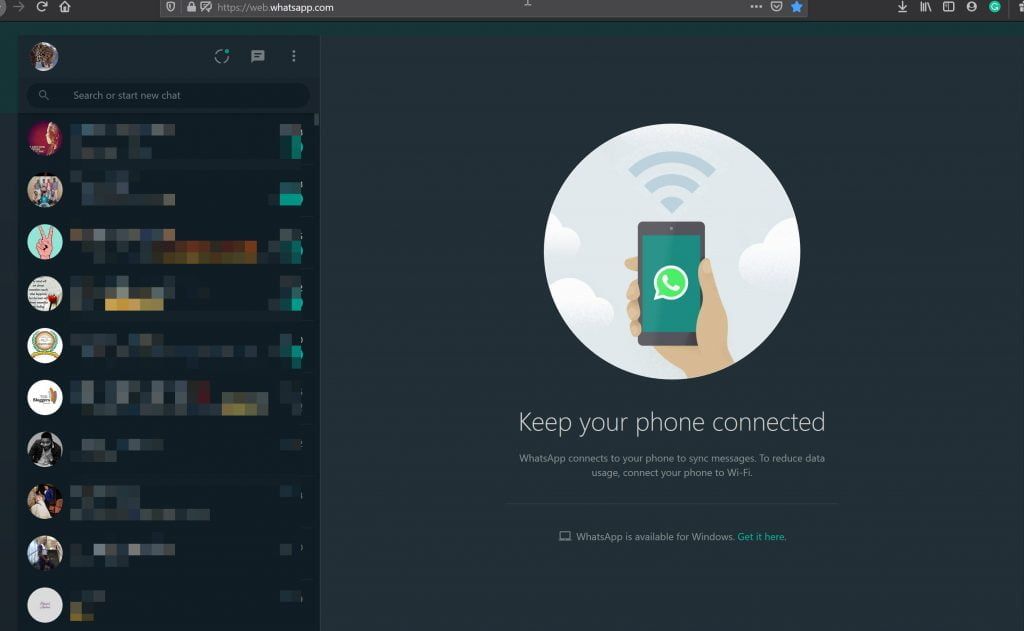Go to the browser Home page
Screen dimensions: 1024x631
click(65, 7)
